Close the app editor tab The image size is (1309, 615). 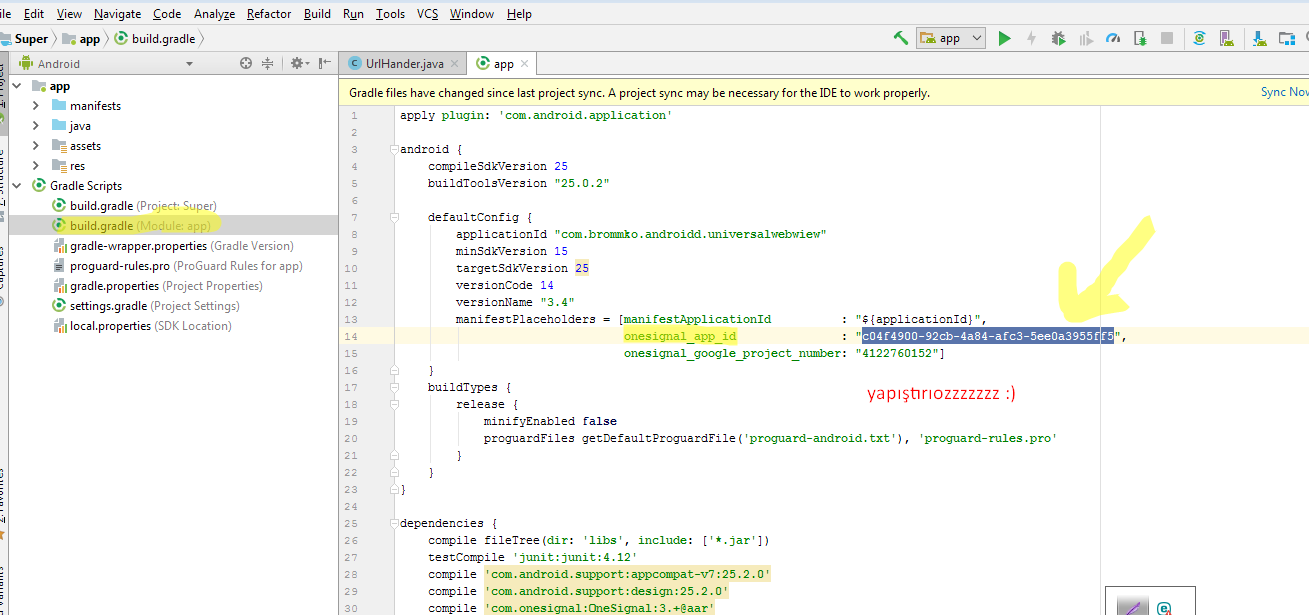coord(525,63)
